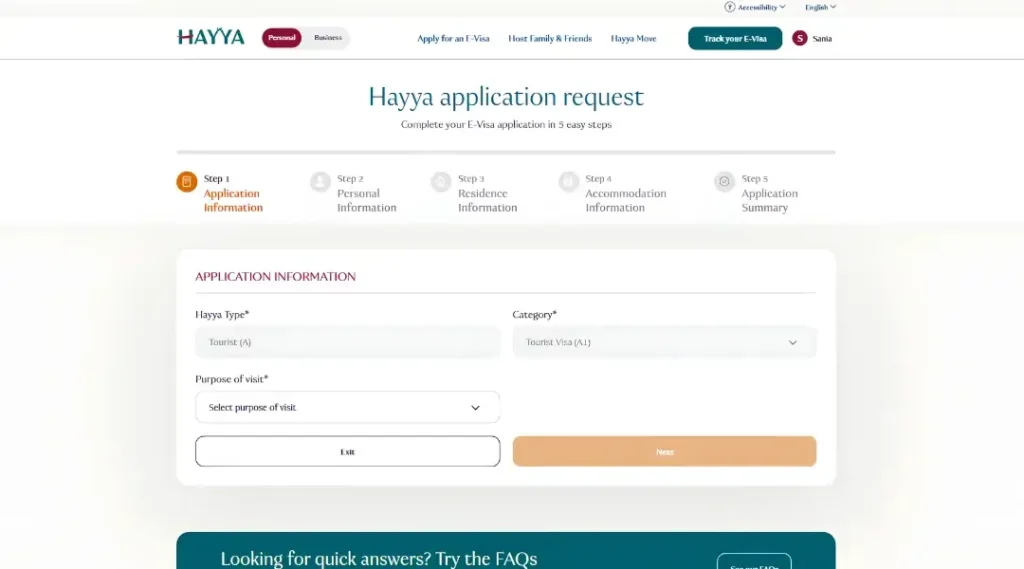Click the accessibility person icon

[x=729, y=7]
